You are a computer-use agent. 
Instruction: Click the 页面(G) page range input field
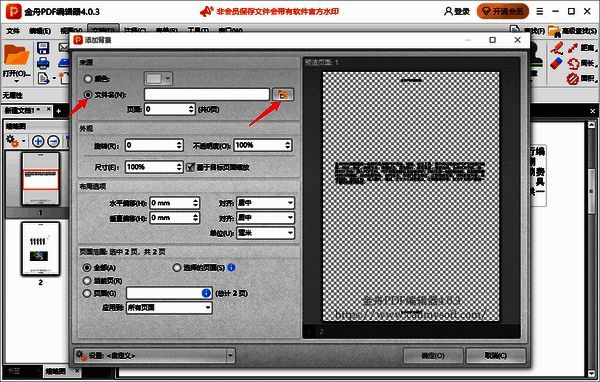click(x=168, y=293)
